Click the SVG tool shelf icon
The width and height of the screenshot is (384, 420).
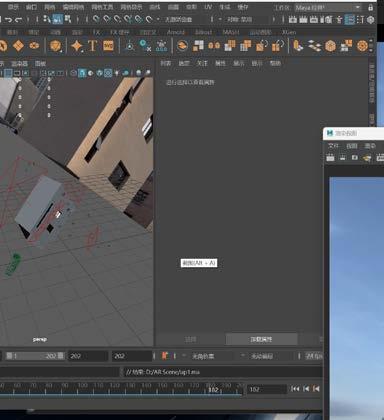pos(108,46)
